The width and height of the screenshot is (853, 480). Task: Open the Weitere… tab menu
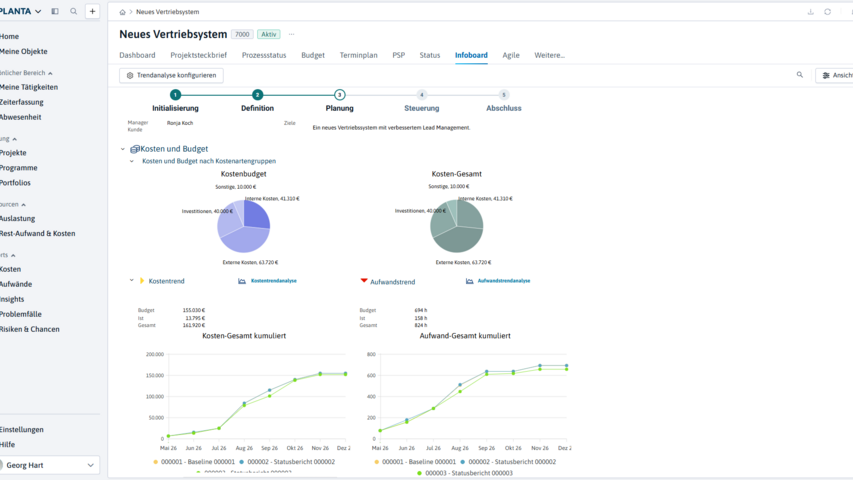click(549, 55)
